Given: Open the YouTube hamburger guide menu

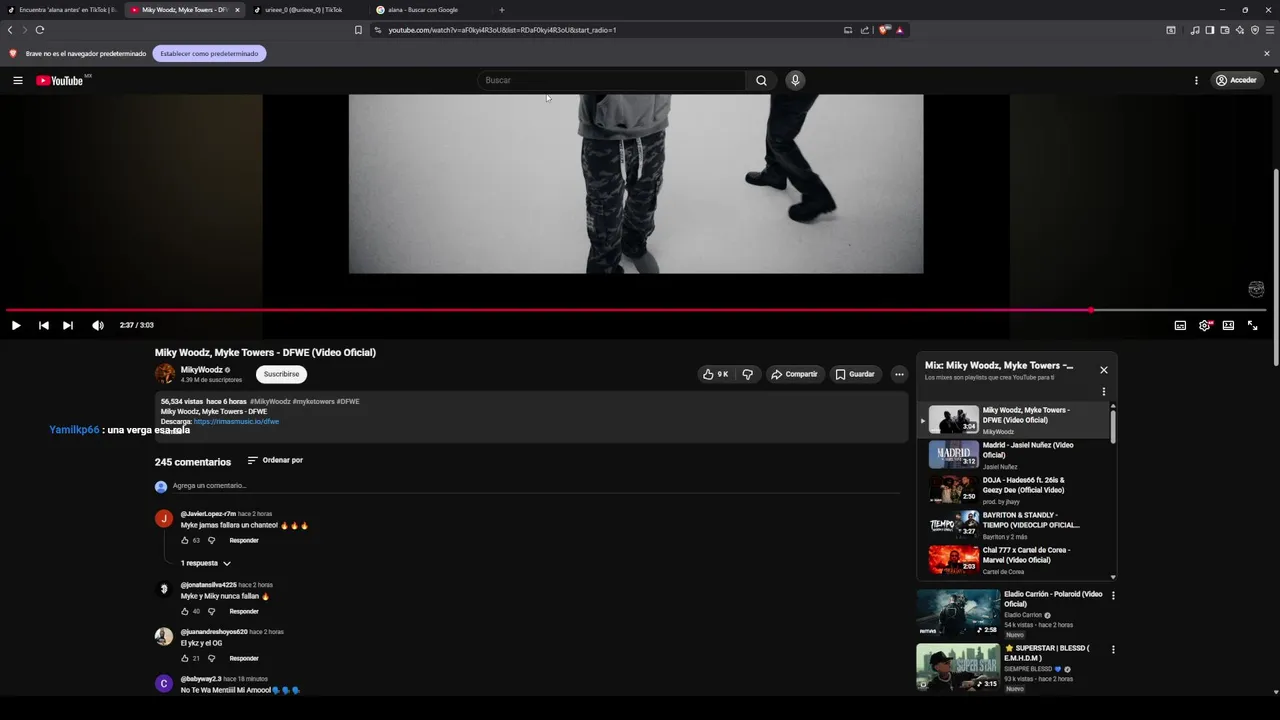Looking at the screenshot, I should click(x=17, y=80).
